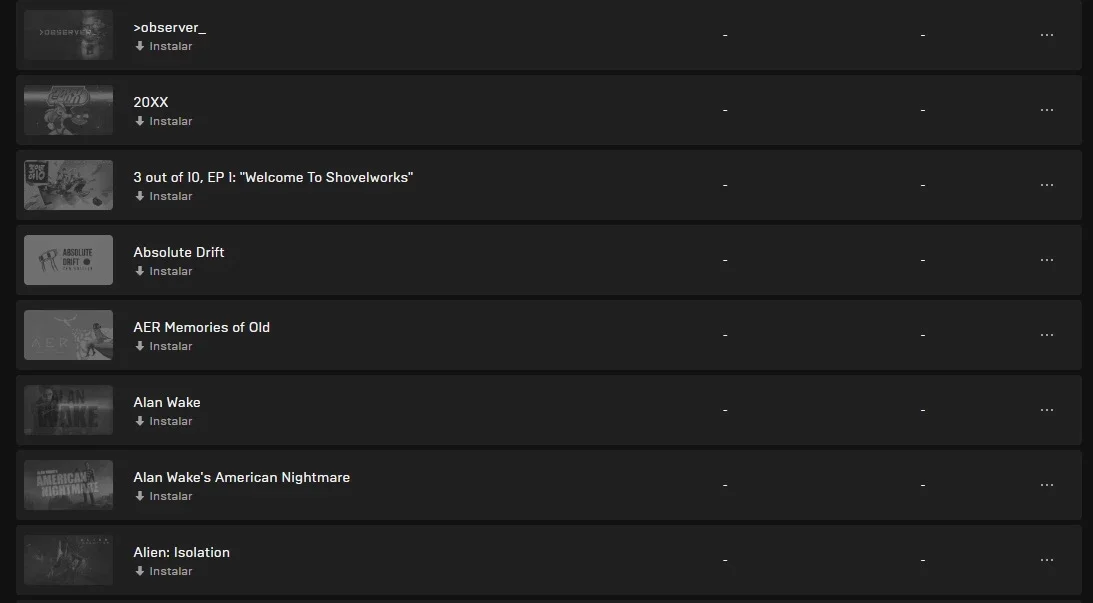Open more options for AER Memories of Old
Screen dimensions: 1093x603
(x=1046, y=335)
